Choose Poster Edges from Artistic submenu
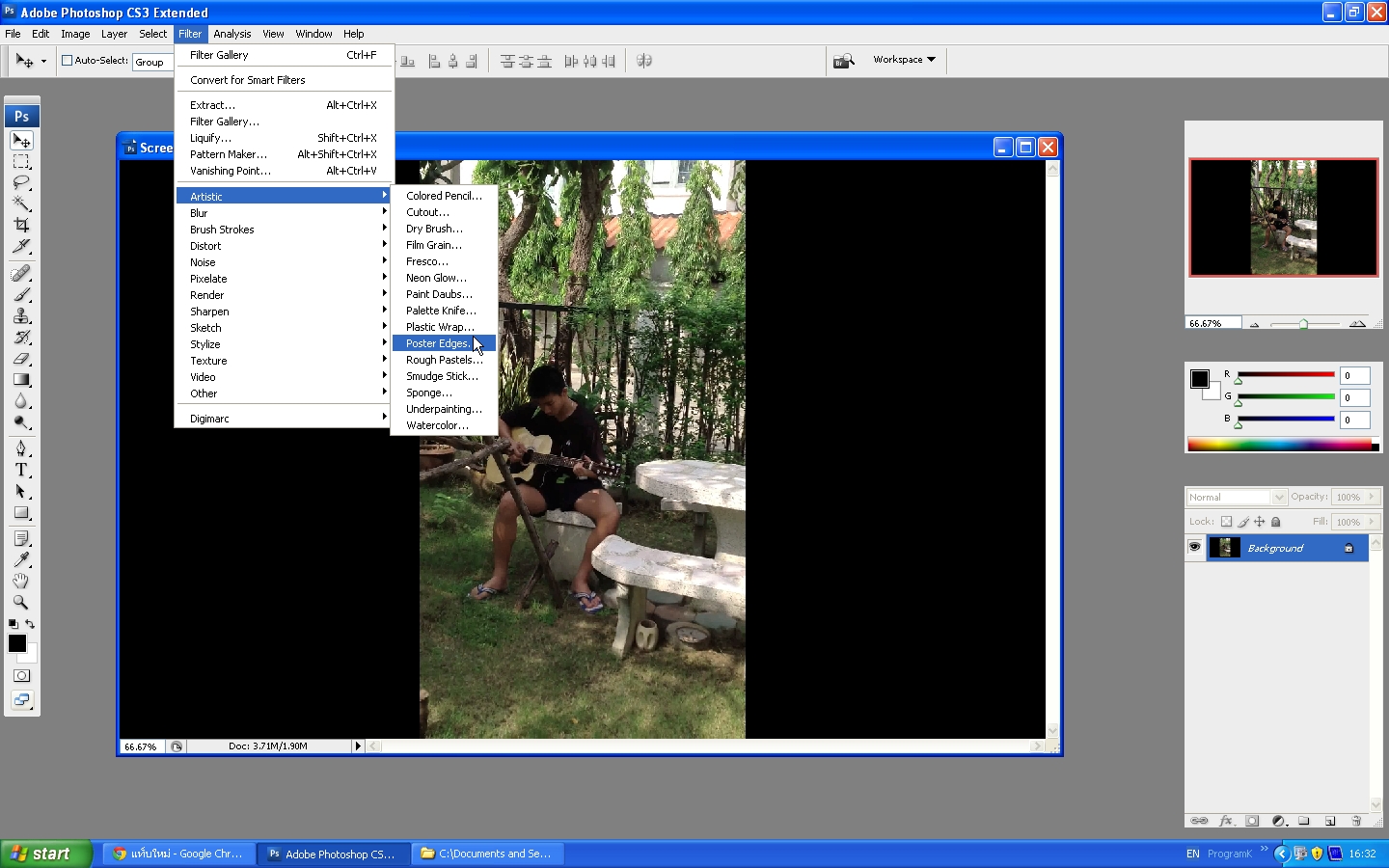The width and height of the screenshot is (1389, 868). coord(444,343)
